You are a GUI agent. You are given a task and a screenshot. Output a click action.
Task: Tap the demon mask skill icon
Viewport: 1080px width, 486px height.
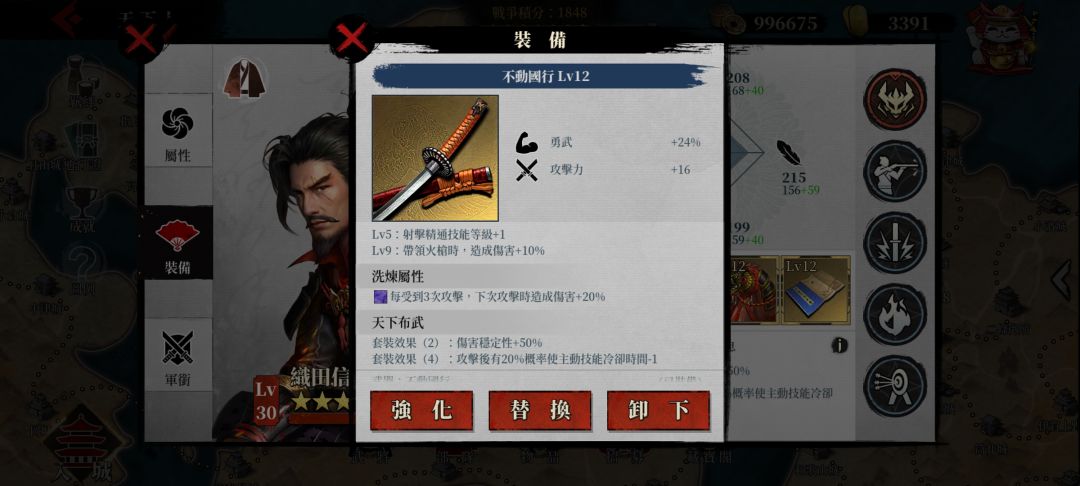click(x=895, y=100)
